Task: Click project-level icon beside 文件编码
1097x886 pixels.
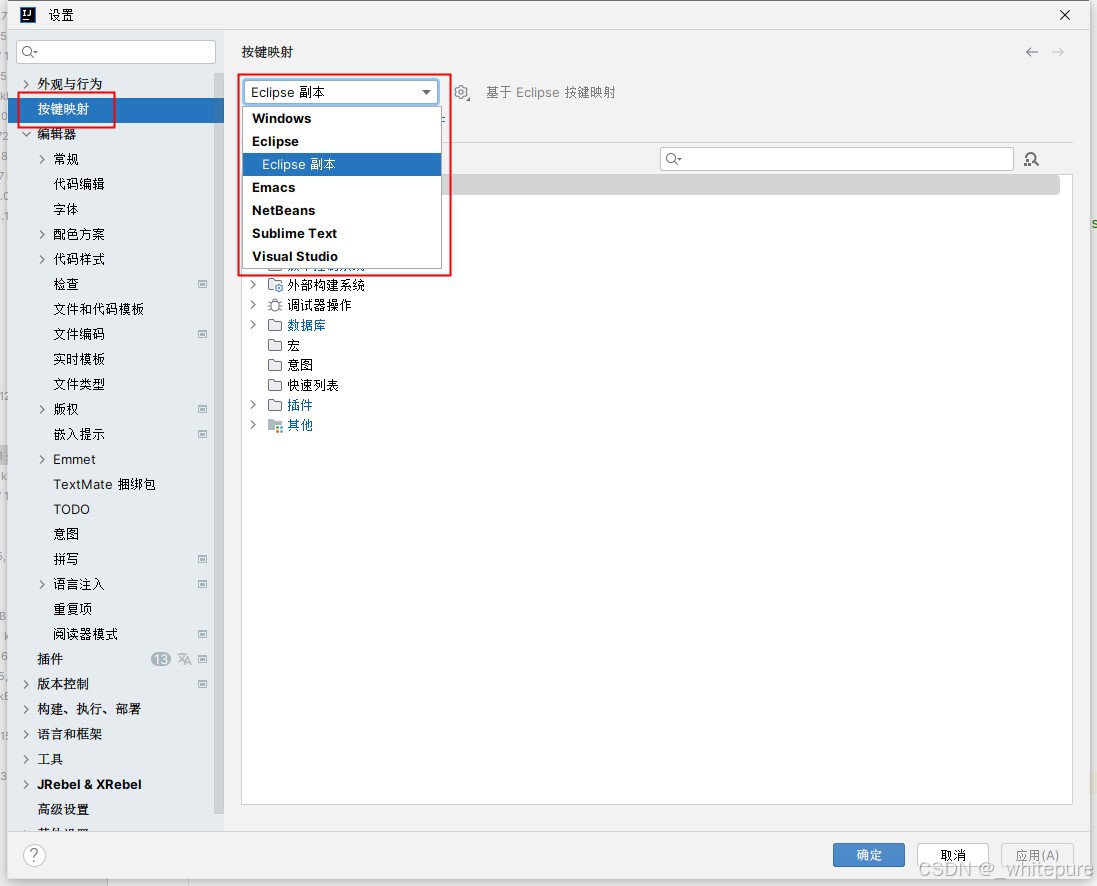Action: [x=202, y=334]
